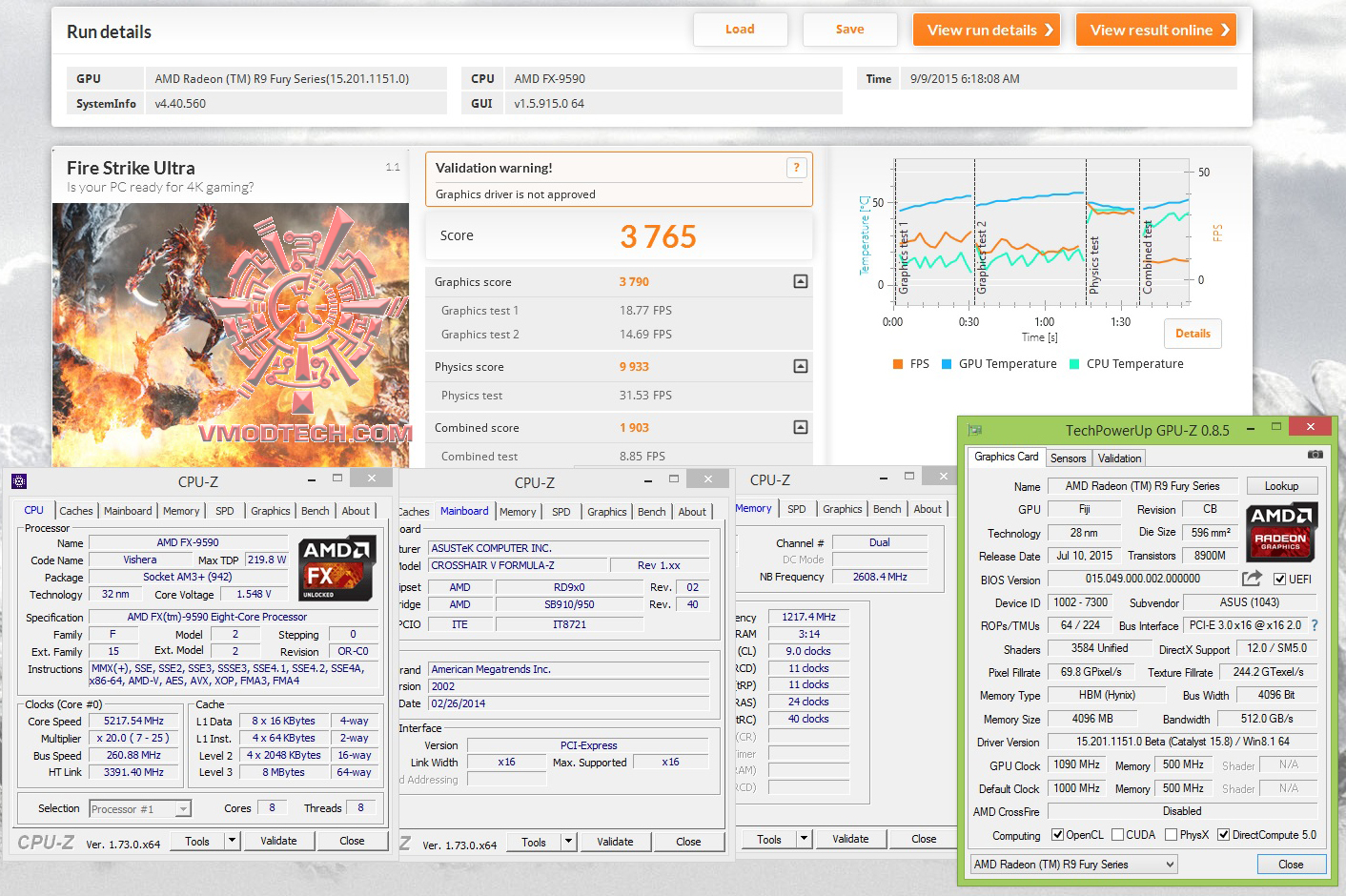Click the Memory Size 4096 MB field in GPU-Z
Screen dimensions: 1346x896
click(1091, 719)
